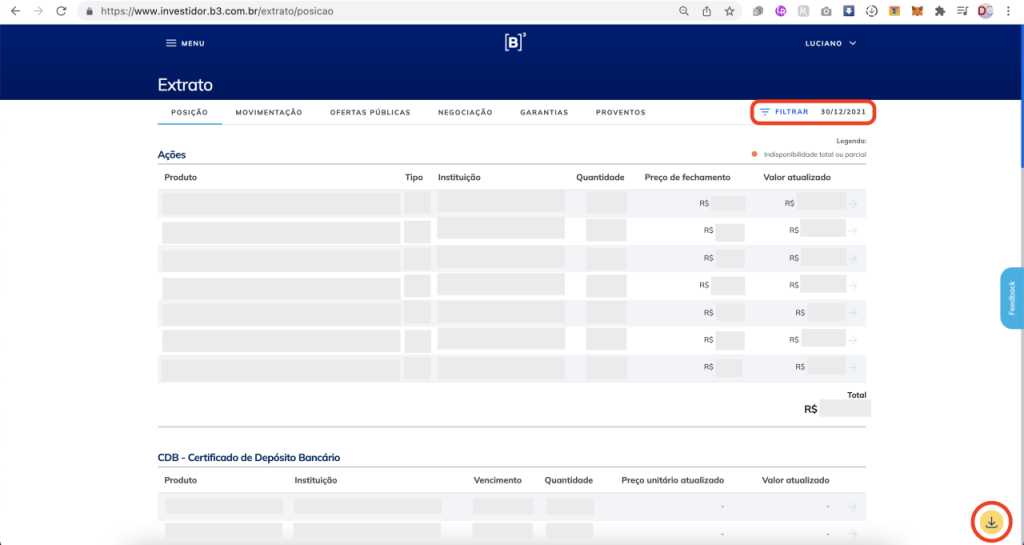Click the camera screenshot extension icon

click(826, 11)
